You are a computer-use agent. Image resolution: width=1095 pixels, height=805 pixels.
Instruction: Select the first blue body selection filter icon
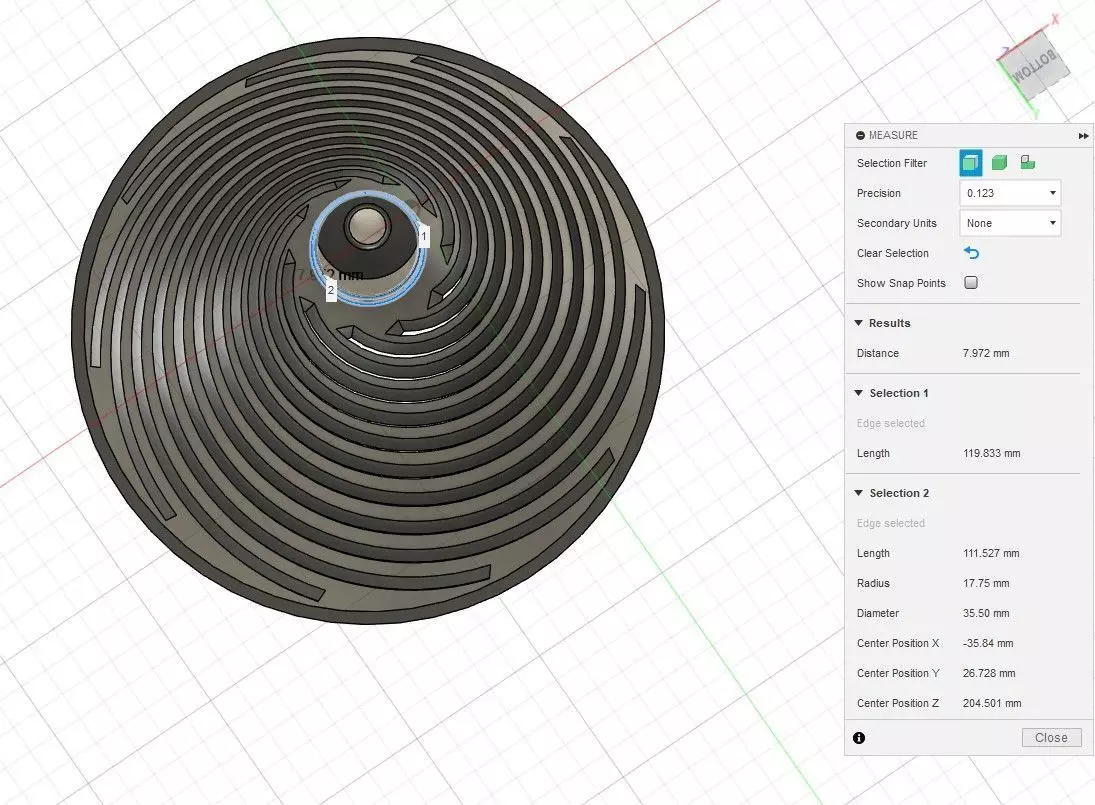pos(971,163)
